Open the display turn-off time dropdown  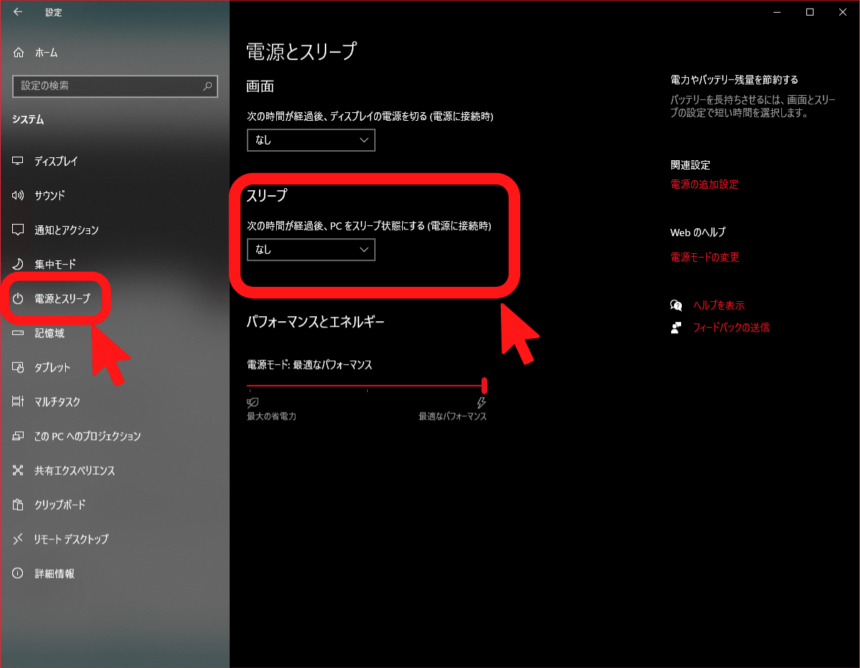point(311,140)
